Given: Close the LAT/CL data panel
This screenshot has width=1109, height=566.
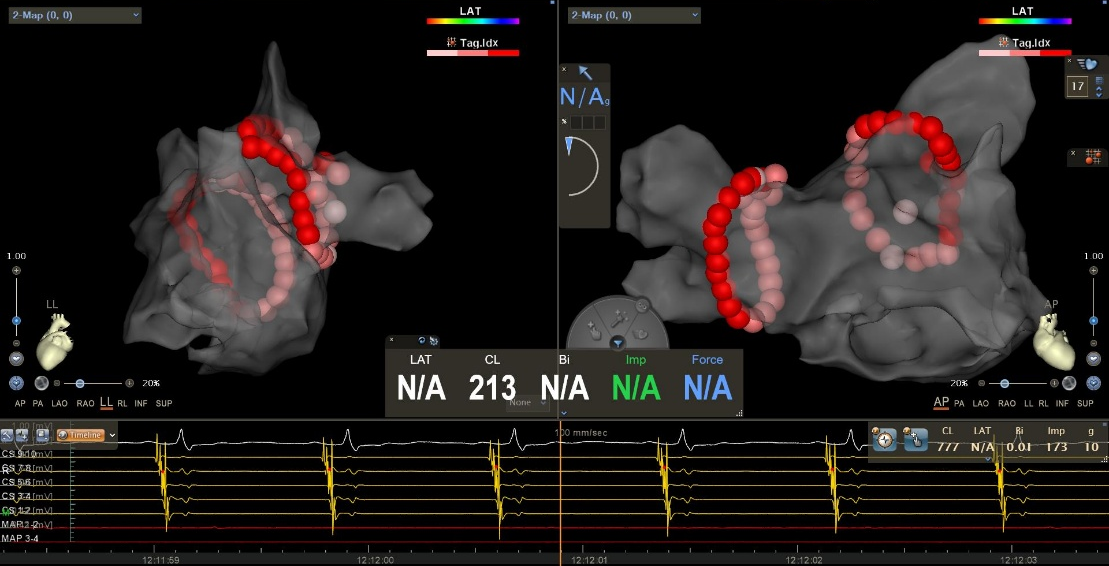Looking at the screenshot, I should 391,340.
